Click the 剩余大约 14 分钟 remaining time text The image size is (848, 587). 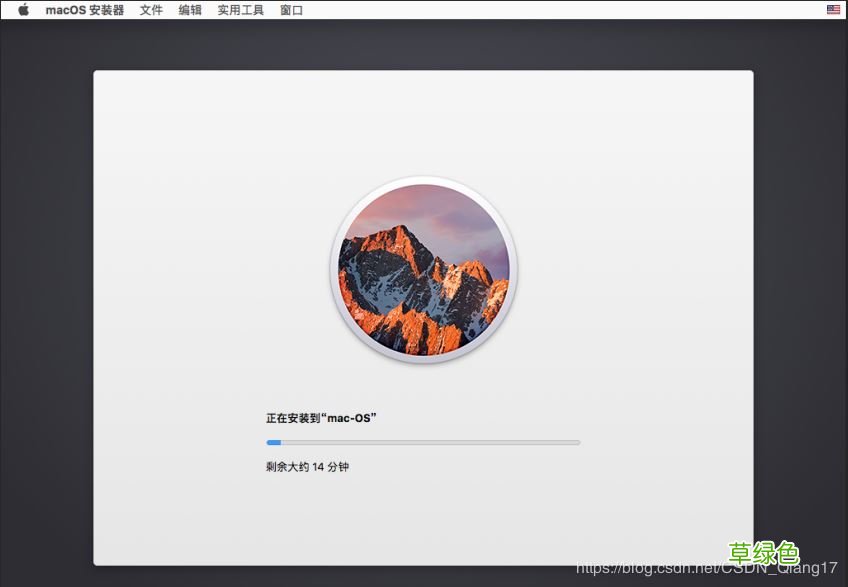307,466
